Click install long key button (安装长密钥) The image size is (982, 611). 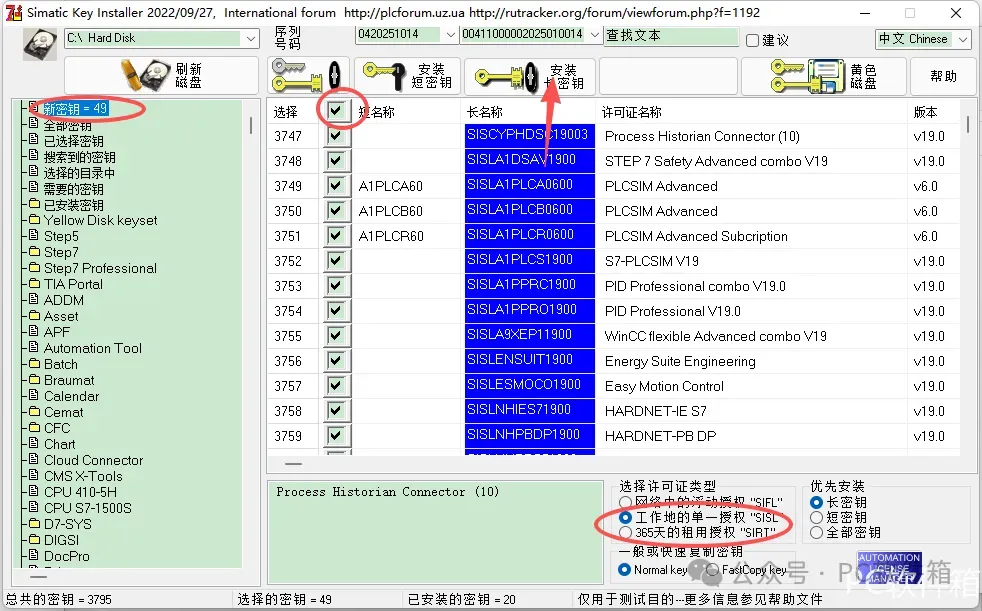pos(530,76)
